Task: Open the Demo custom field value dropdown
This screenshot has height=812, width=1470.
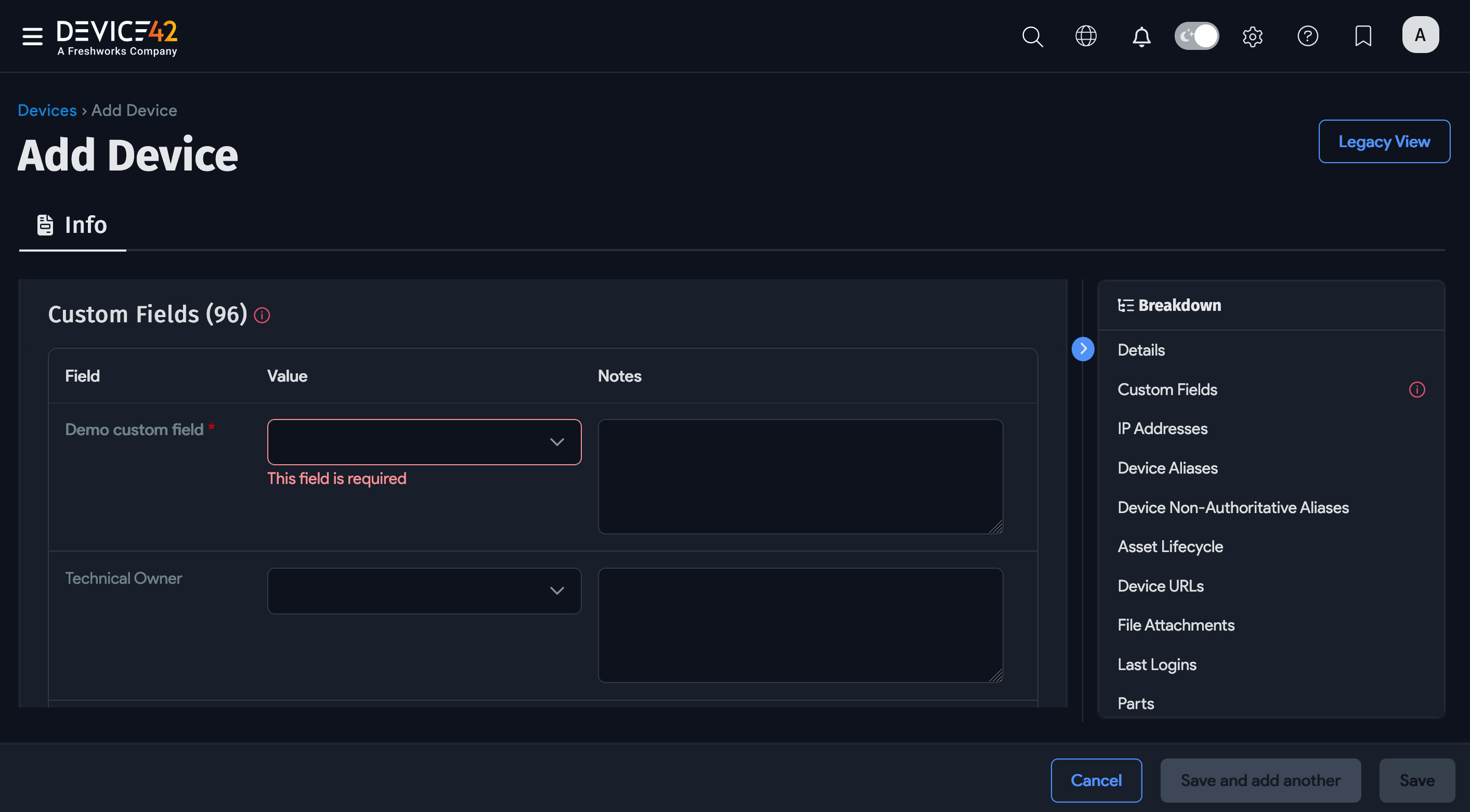Action: point(424,442)
